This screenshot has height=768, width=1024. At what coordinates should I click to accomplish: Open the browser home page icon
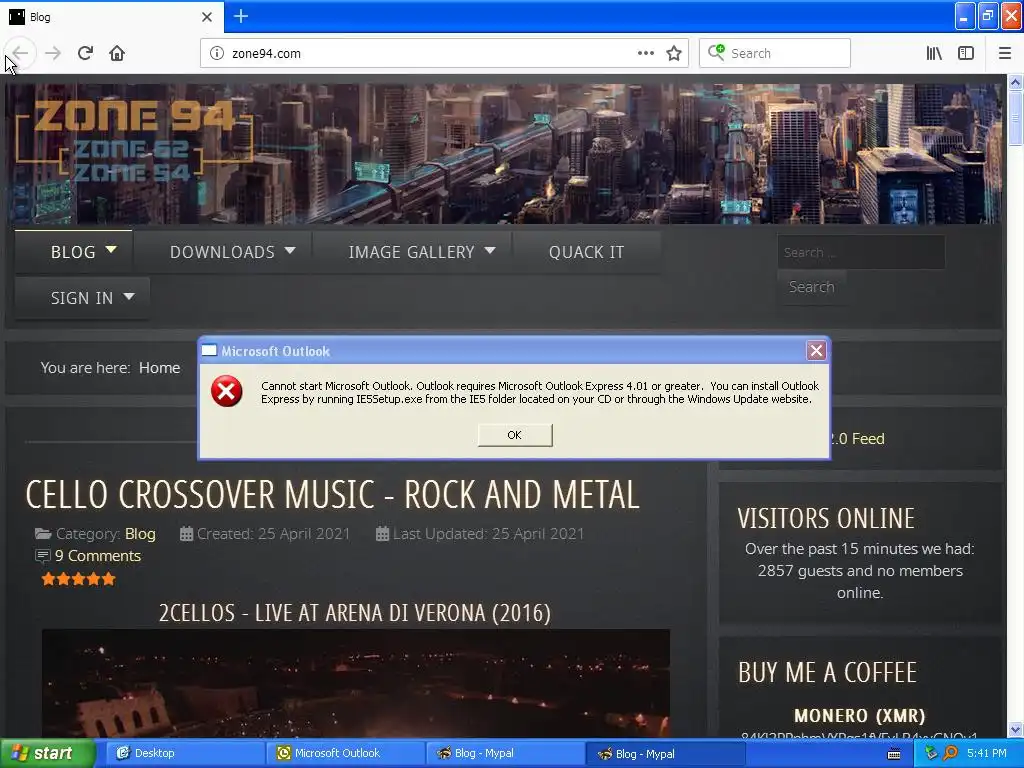tap(117, 54)
